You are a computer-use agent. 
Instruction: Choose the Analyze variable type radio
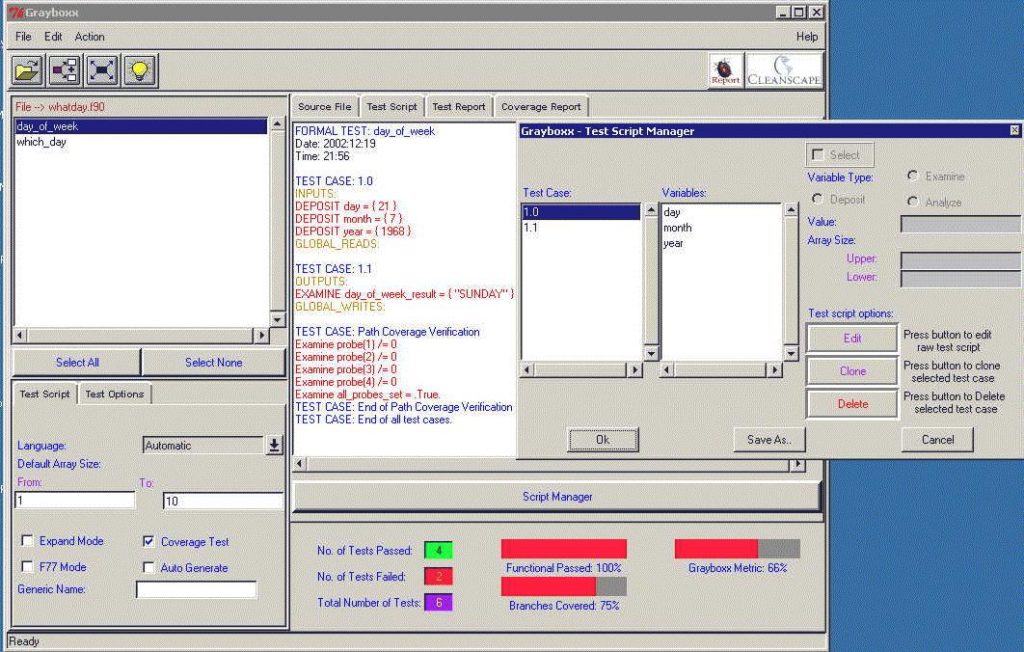coord(913,202)
